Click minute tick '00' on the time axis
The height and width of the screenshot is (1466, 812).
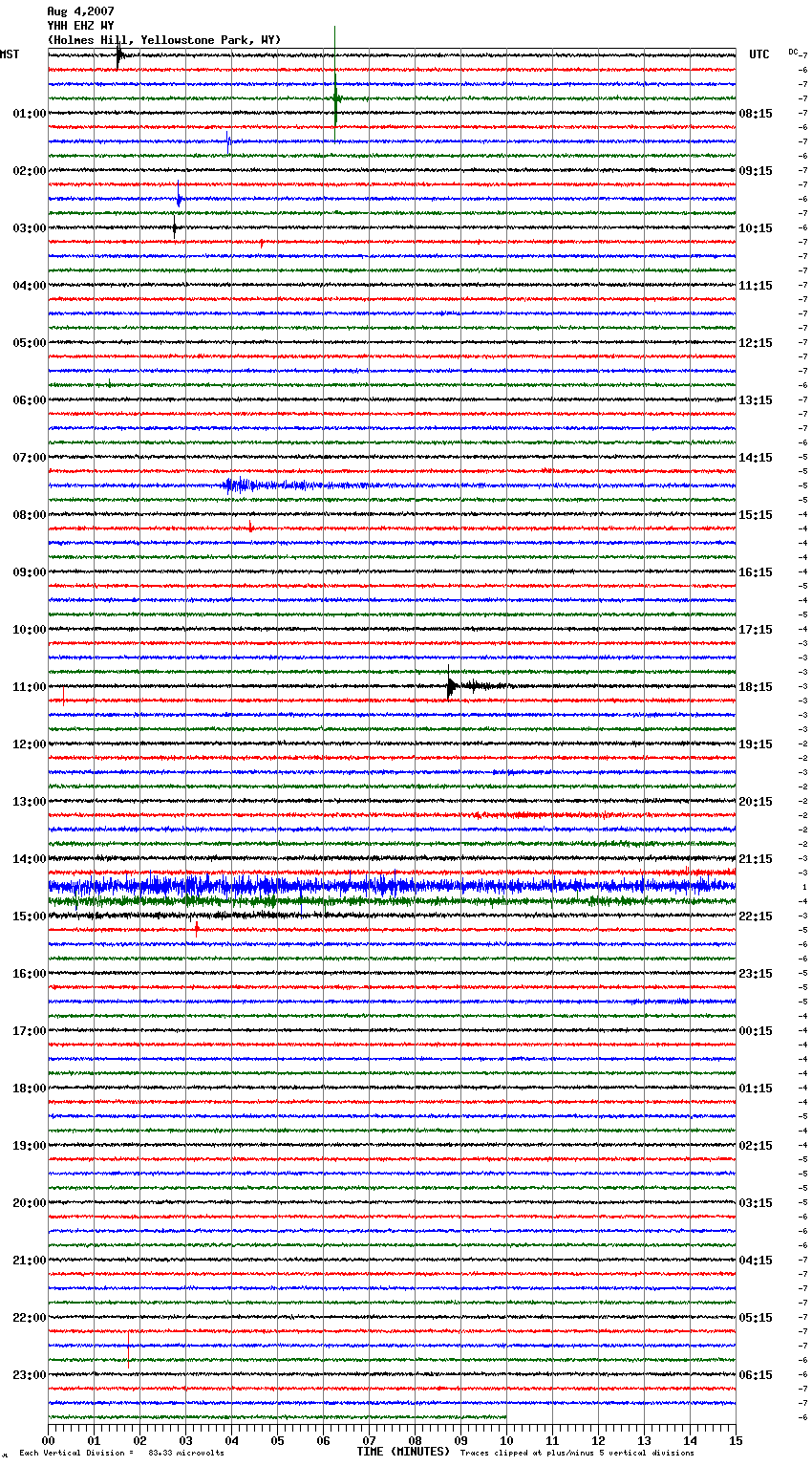48,1440
